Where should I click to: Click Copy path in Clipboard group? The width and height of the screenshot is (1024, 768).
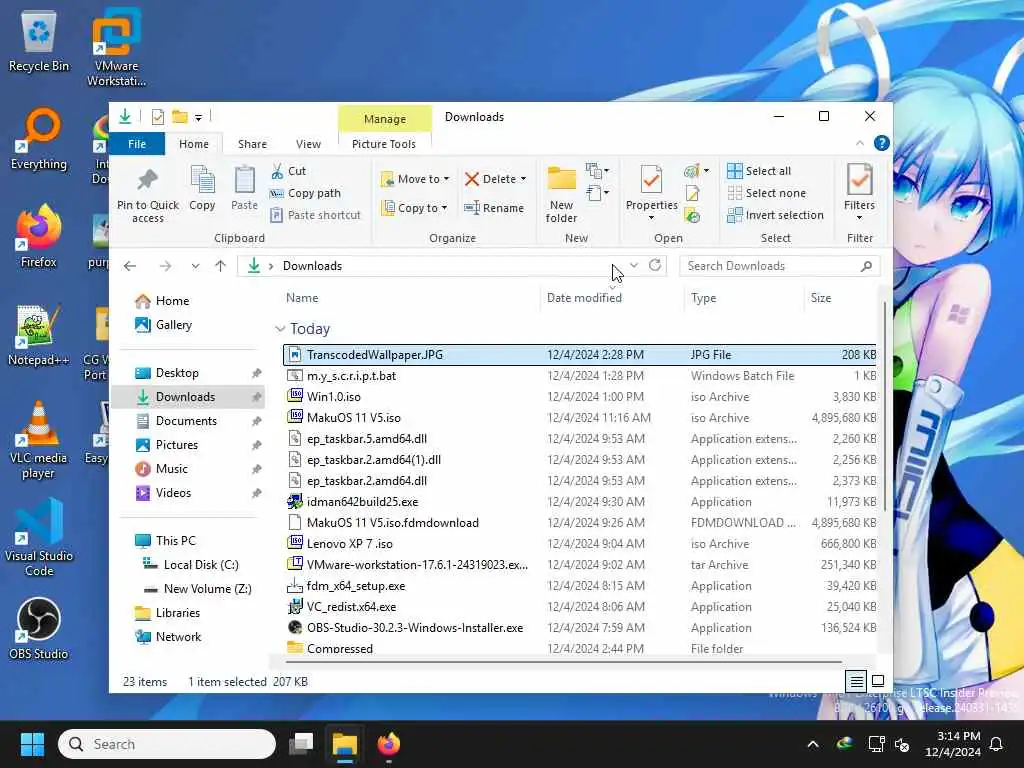pyautogui.click(x=306, y=193)
